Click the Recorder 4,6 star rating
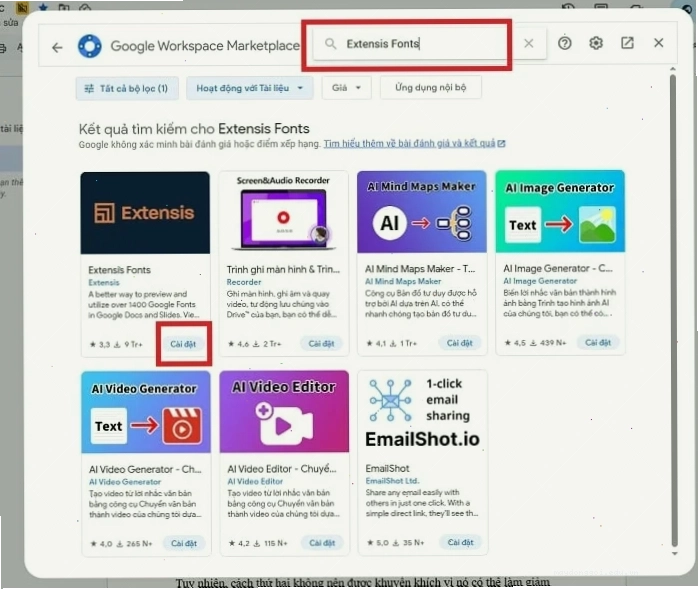698x589 pixels. pyautogui.click(x=238, y=344)
